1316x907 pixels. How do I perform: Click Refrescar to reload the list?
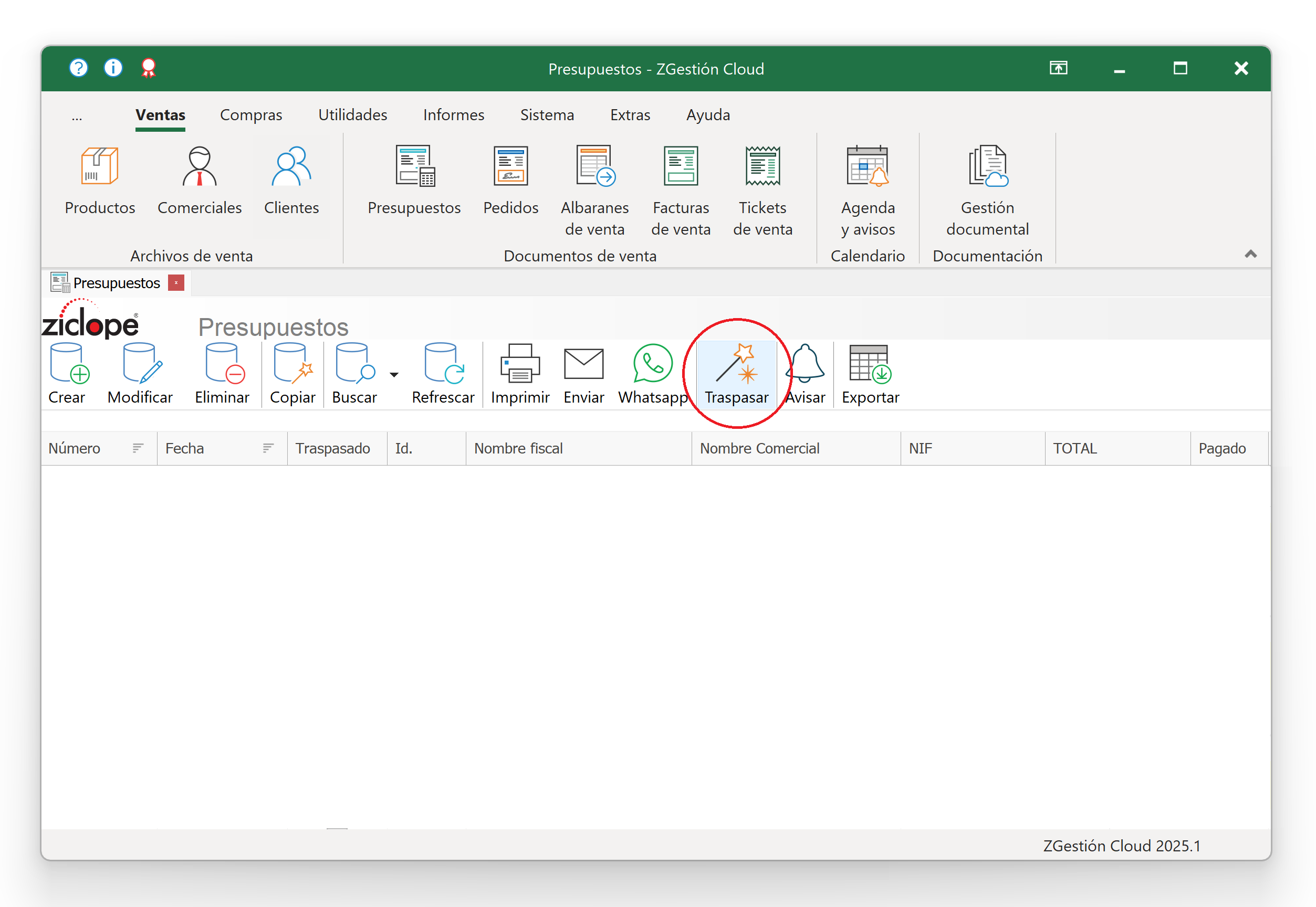pos(443,374)
